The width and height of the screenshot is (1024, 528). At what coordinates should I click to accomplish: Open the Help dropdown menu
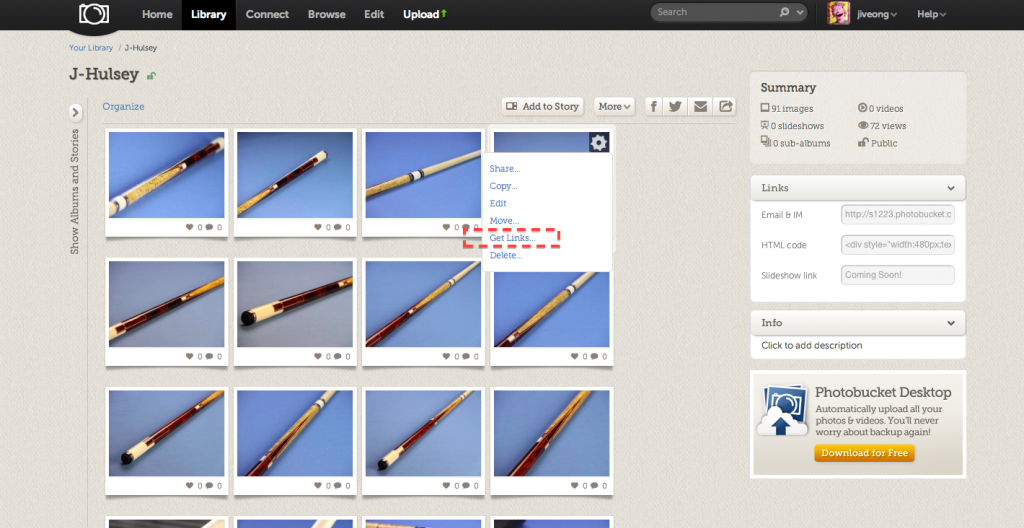point(931,14)
